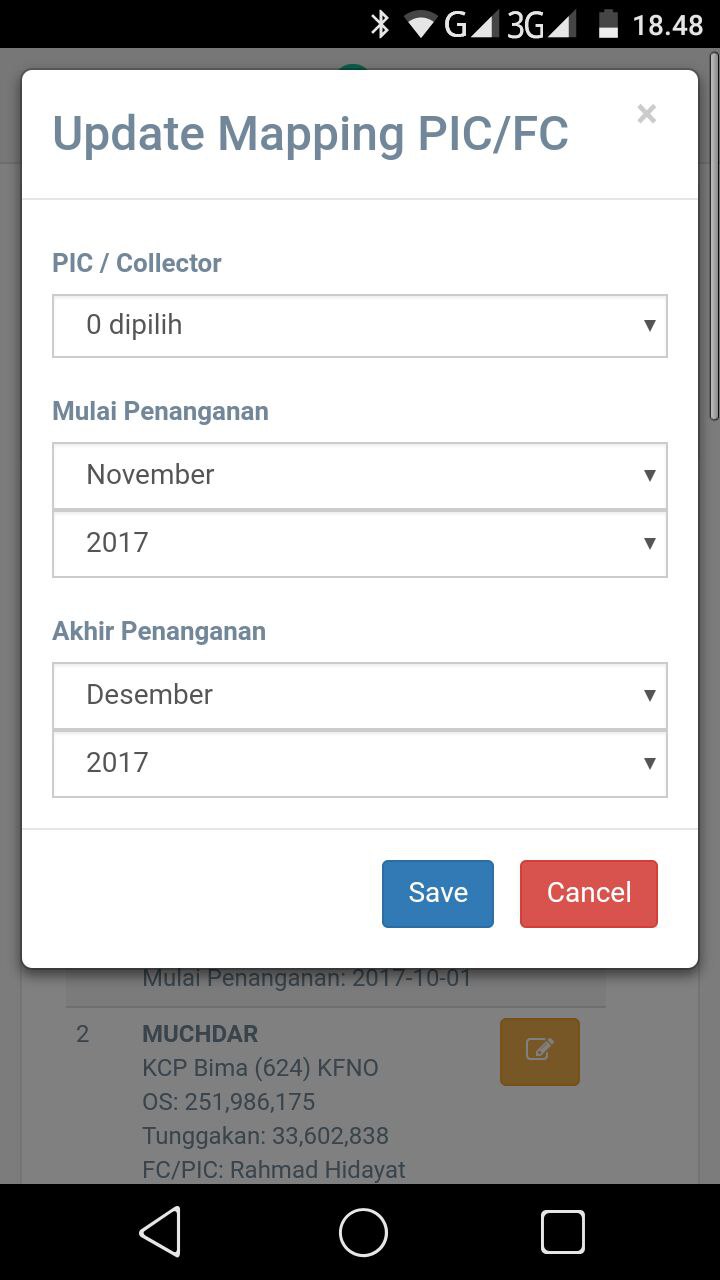Close the Update Mapping dialog with X
This screenshot has width=720, height=1280.
pos(646,114)
